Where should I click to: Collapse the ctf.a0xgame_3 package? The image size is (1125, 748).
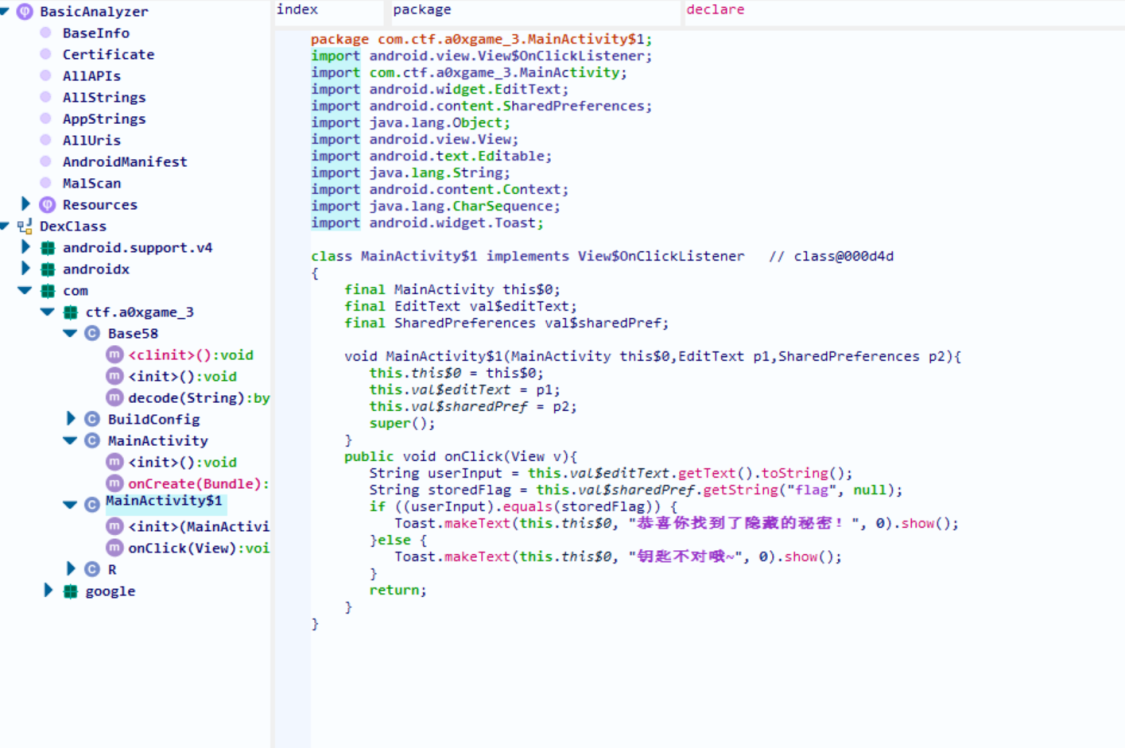tap(47, 312)
